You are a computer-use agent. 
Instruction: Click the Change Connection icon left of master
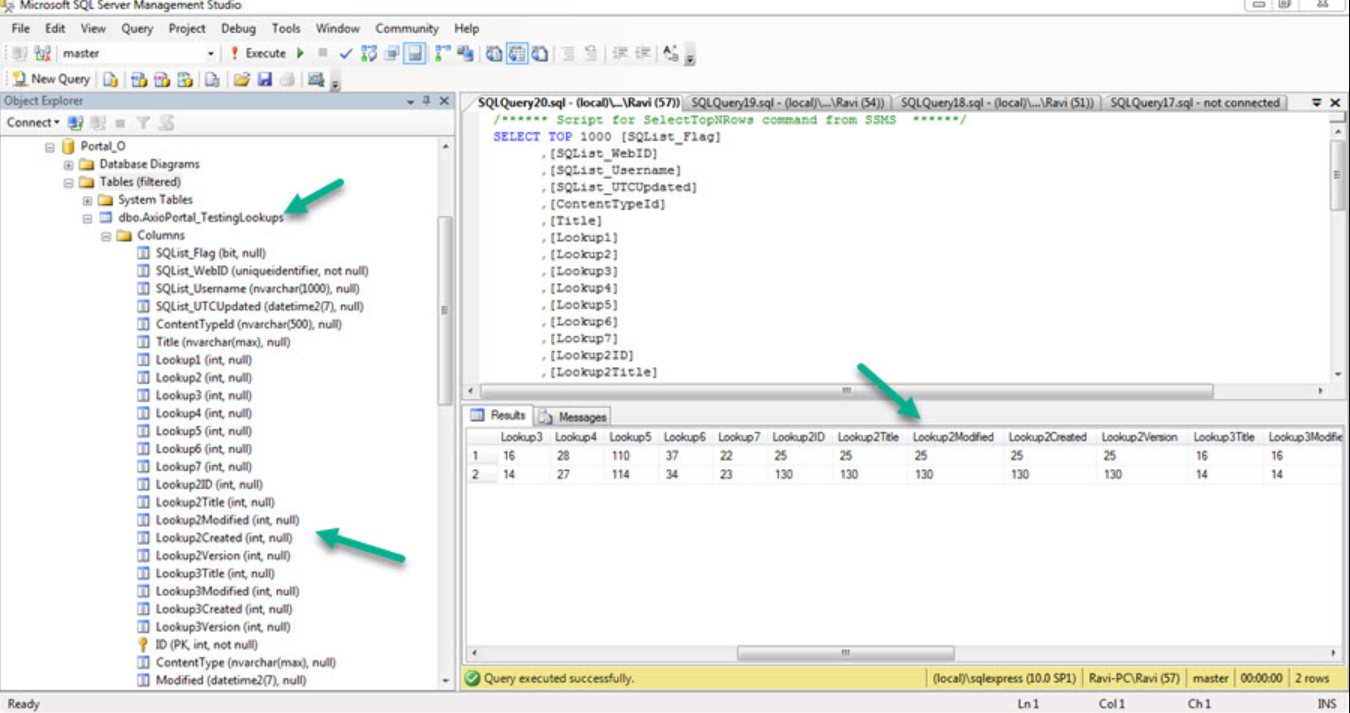tap(43, 53)
